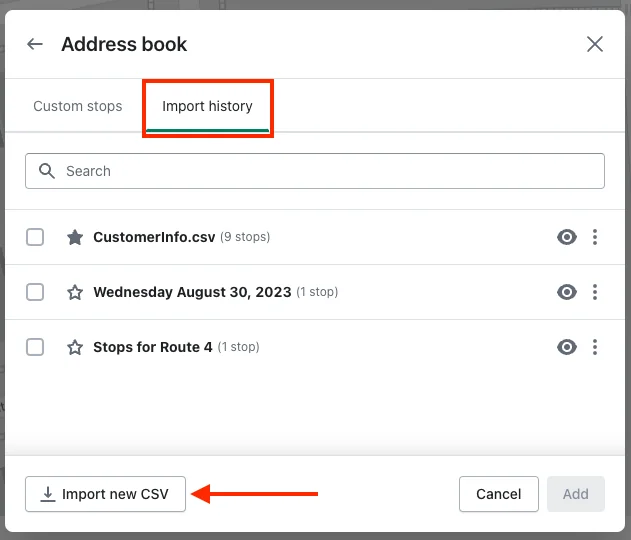631x540 pixels.
Task: Click the Cancel button
Action: point(499,494)
